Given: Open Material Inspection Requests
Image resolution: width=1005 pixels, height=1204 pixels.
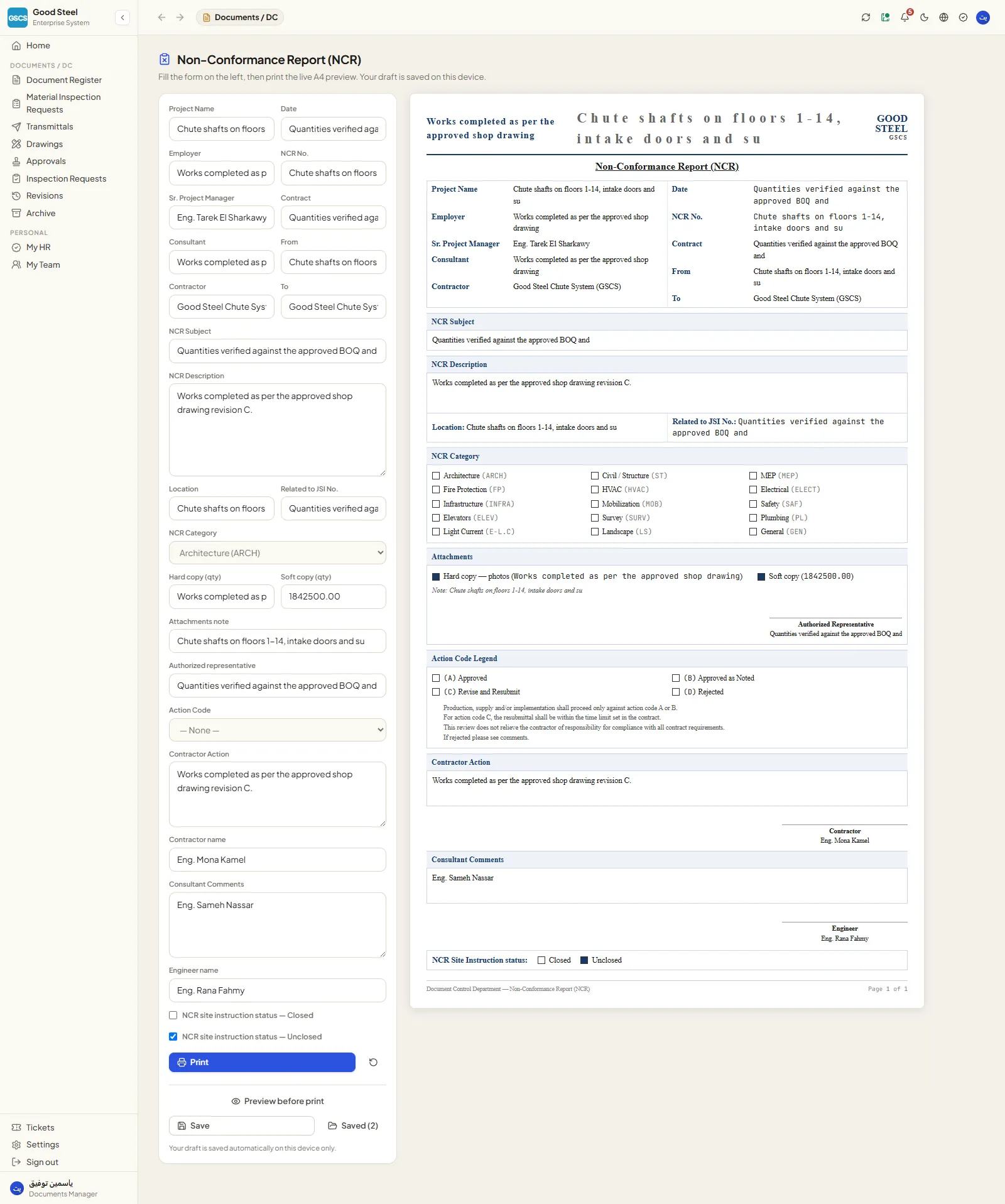Looking at the screenshot, I should coord(69,103).
